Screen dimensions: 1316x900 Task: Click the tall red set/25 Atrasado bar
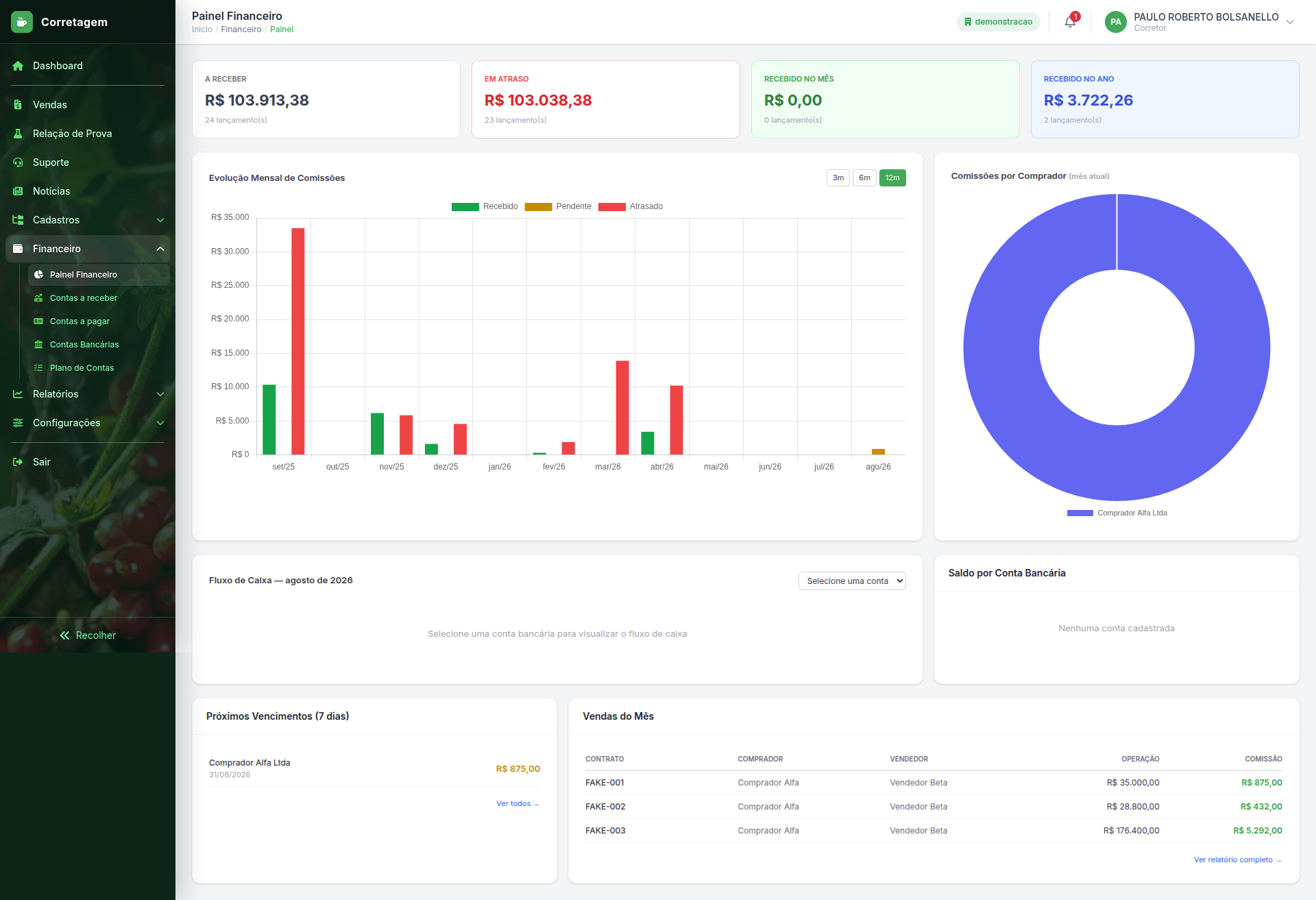pos(297,341)
